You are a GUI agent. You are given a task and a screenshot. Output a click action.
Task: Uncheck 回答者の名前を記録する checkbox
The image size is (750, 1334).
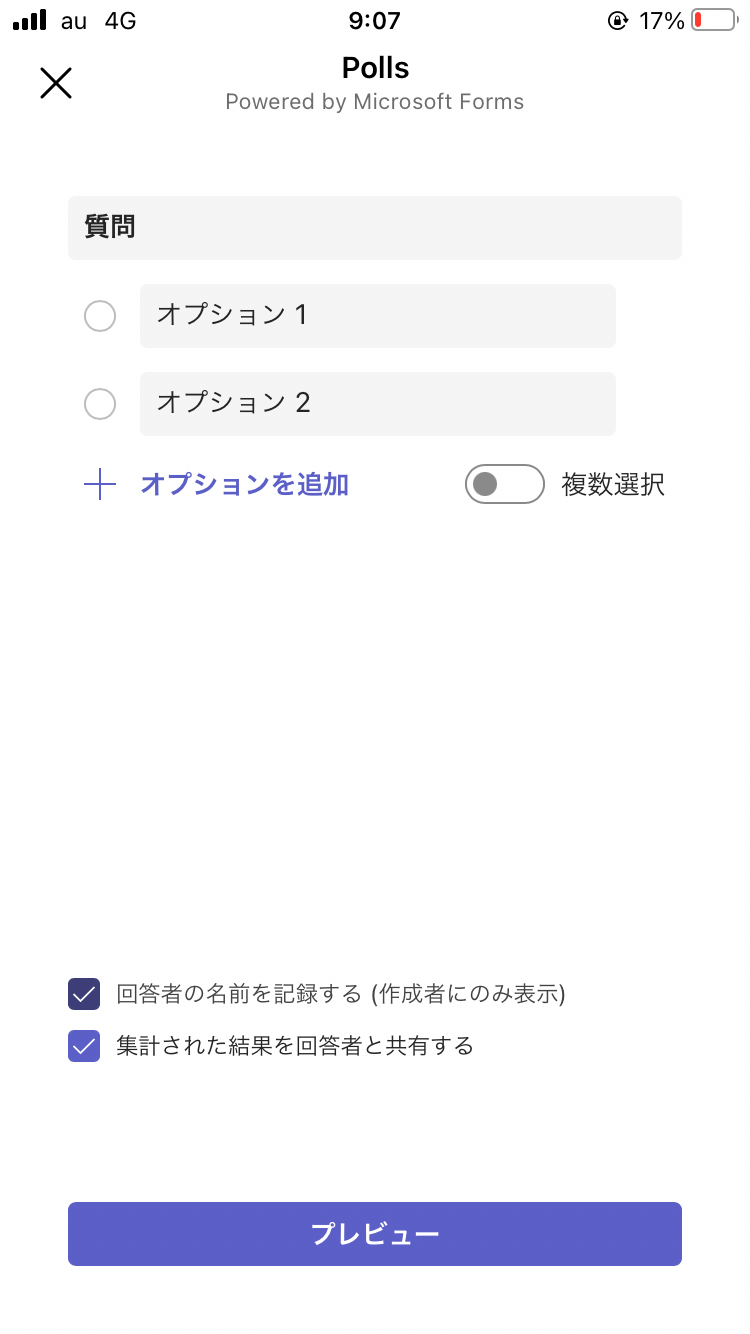tap(84, 994)
